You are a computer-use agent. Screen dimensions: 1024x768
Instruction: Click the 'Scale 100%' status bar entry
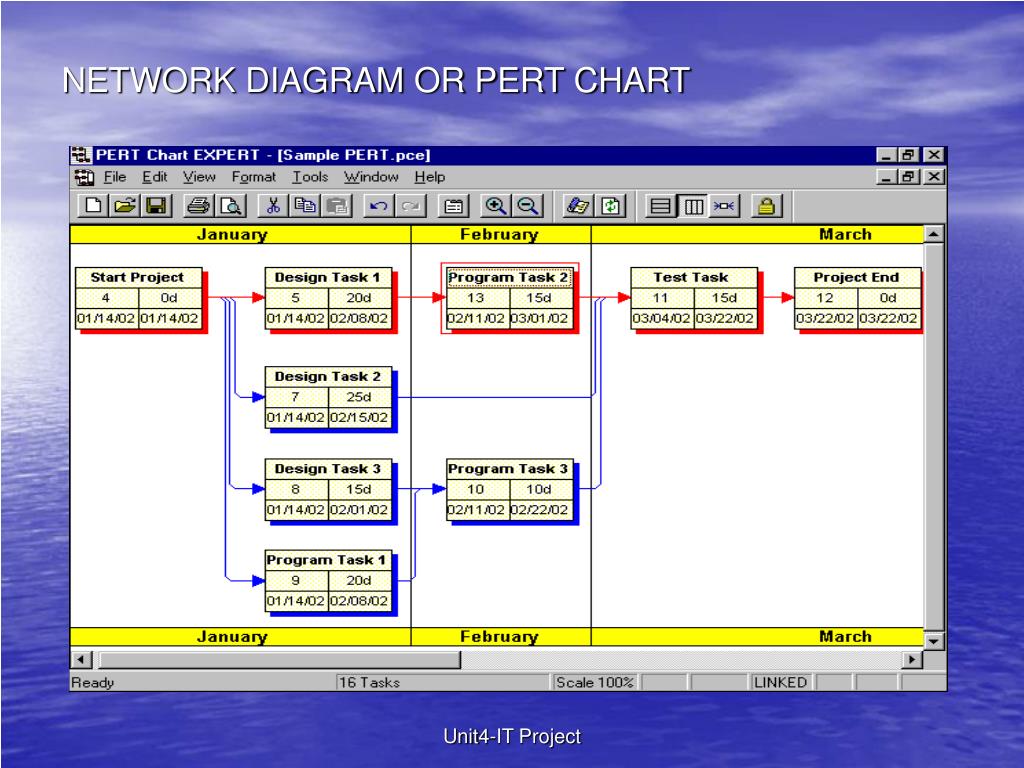click(594, 682)
